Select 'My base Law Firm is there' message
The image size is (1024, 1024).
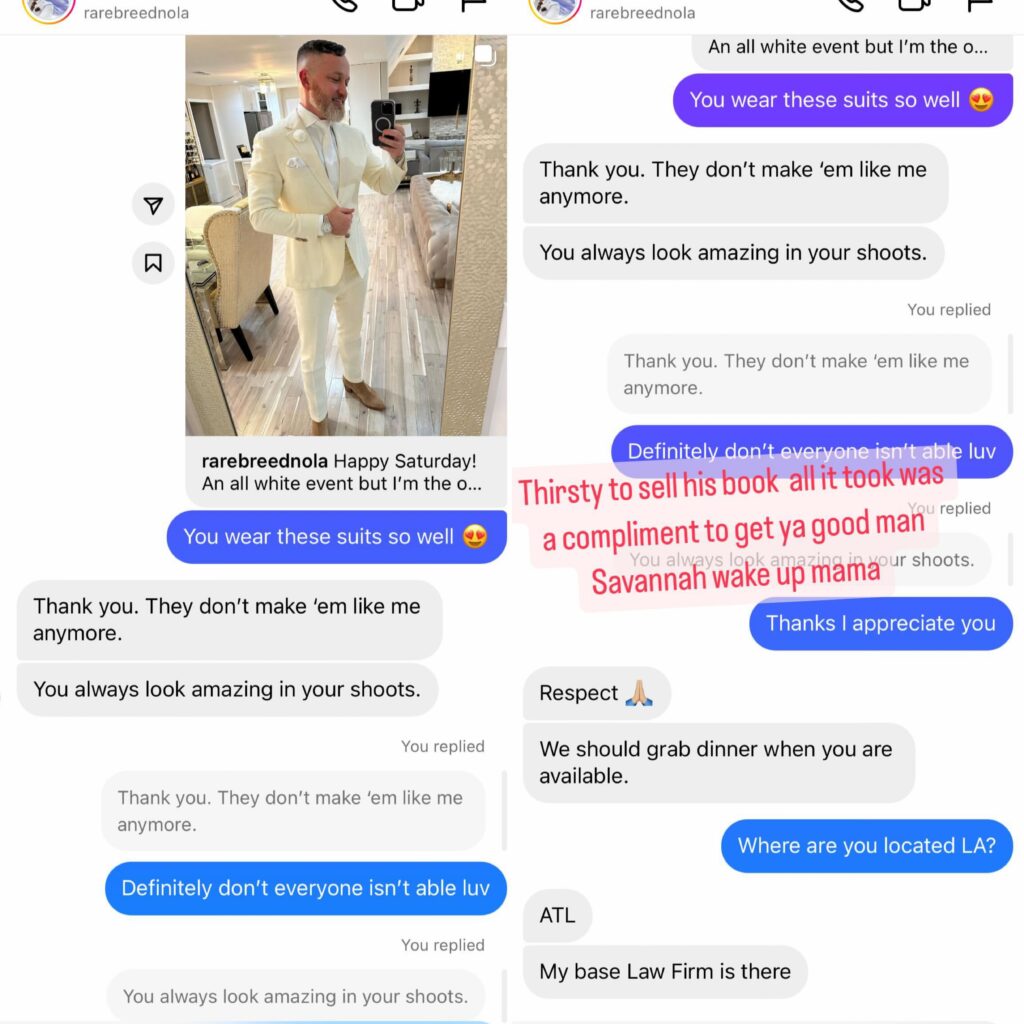coord(665,971)
